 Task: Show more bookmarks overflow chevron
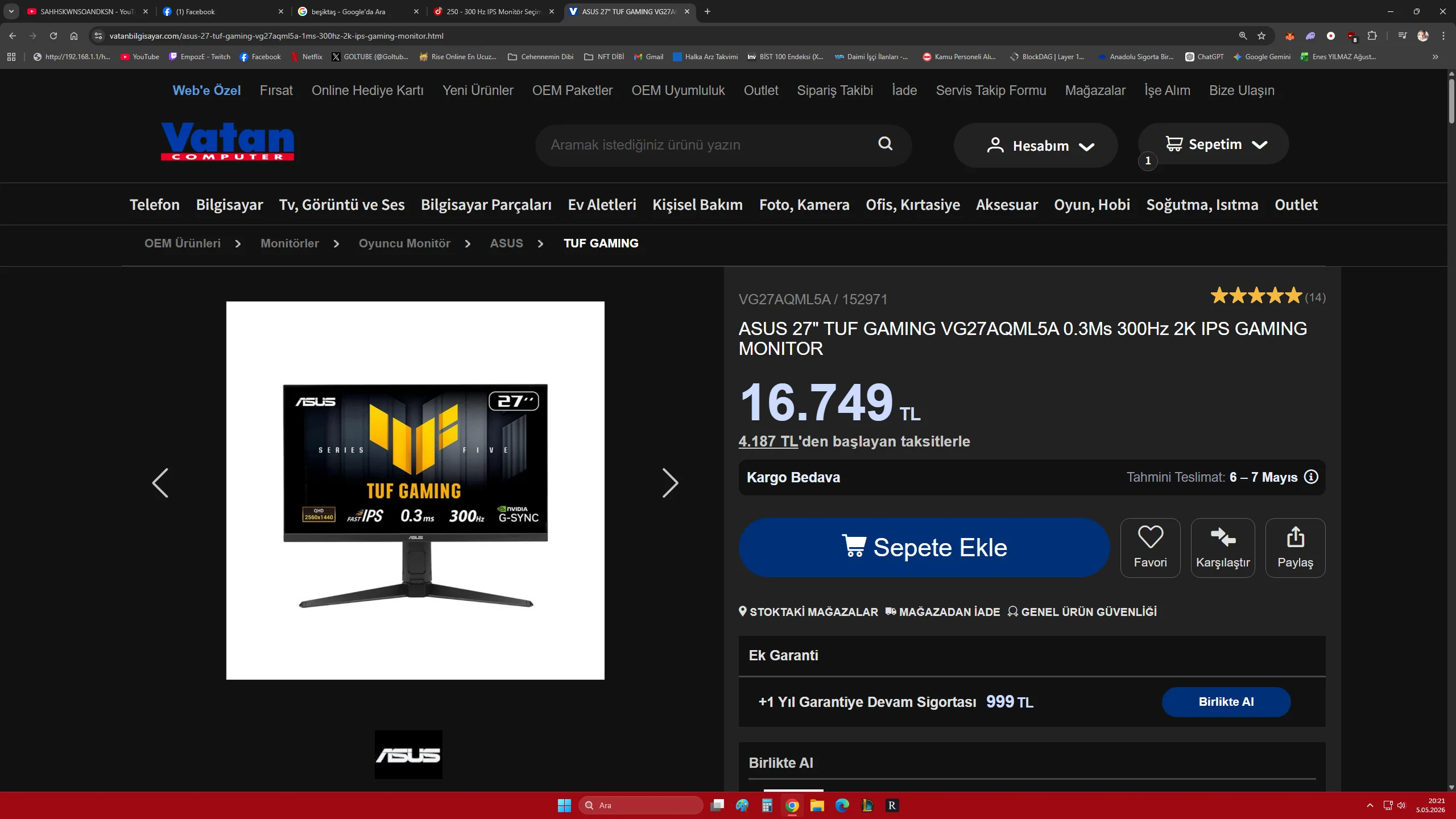pyautogui.click(x=1436, y=57)
